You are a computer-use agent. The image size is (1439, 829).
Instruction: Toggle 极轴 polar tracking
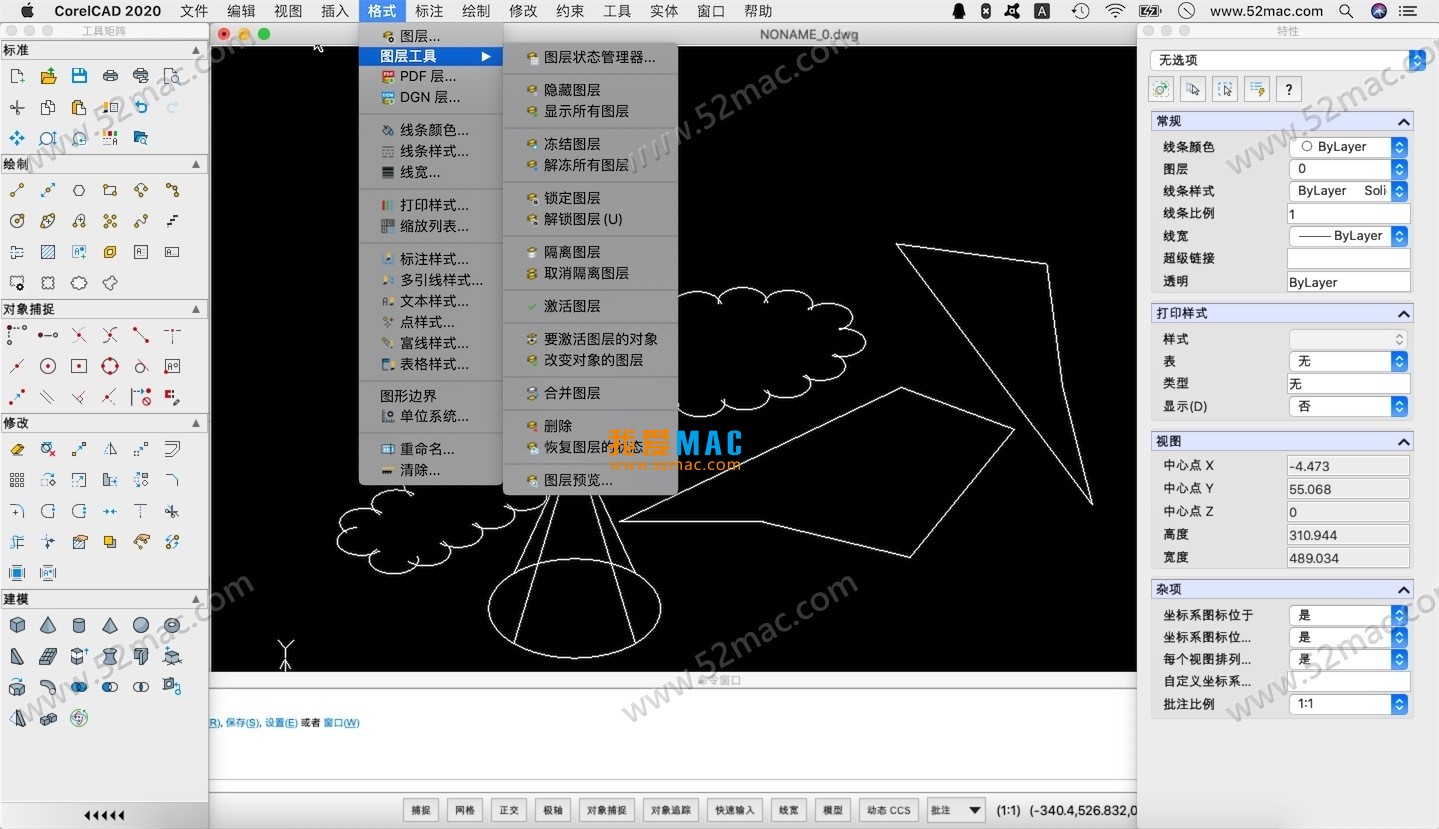coord(553,810)
